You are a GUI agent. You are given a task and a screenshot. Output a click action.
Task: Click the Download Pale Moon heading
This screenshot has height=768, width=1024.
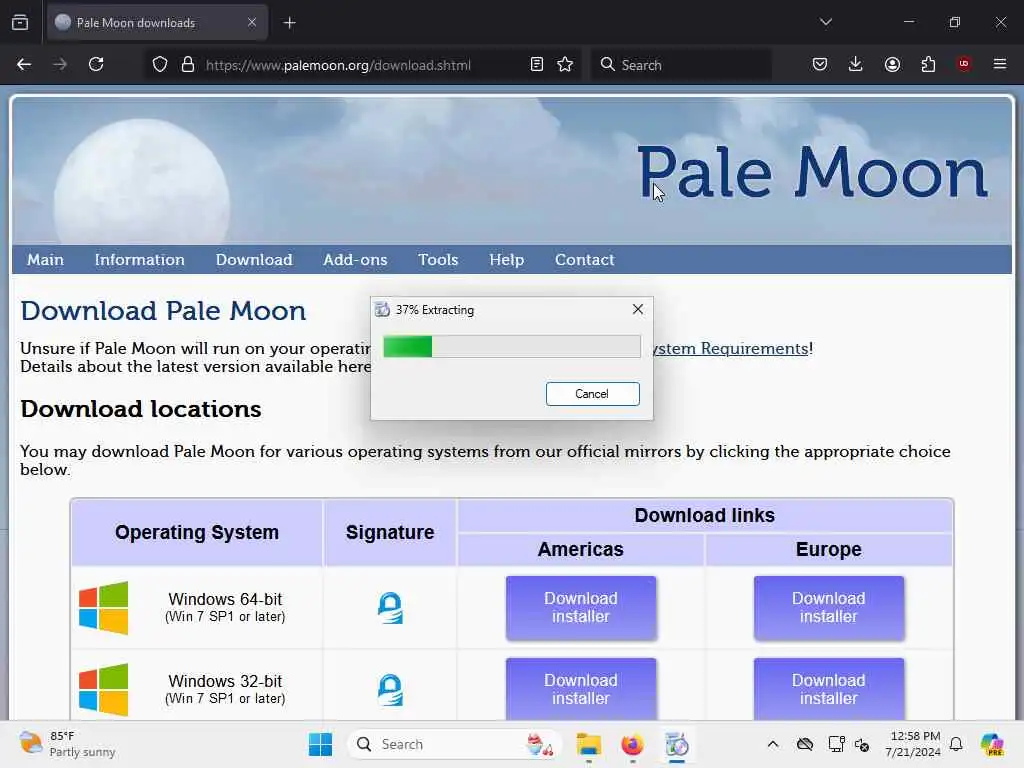163,311
